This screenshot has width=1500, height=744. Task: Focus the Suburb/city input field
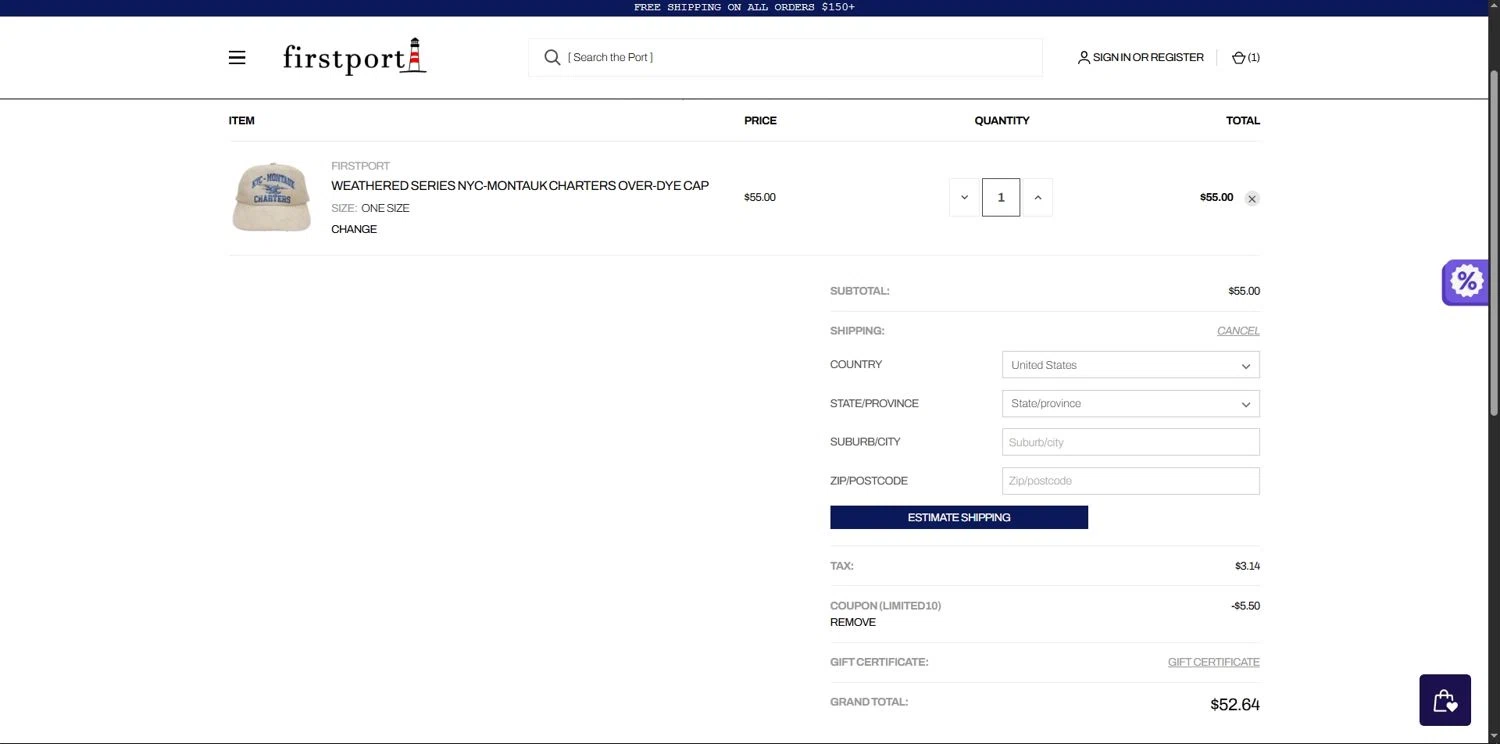(1131, 442)
